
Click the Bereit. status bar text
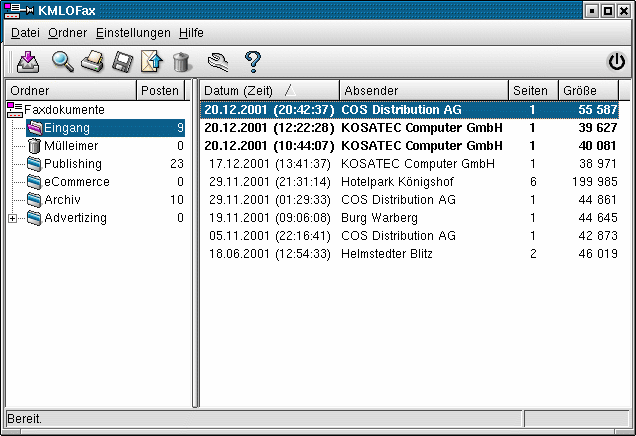(25, 419)
